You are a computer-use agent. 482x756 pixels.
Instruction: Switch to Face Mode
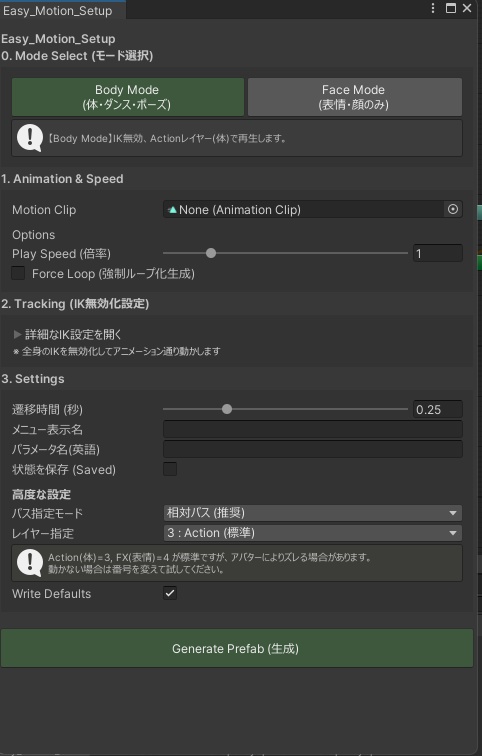pyautogui.click(x=355, y=97)
